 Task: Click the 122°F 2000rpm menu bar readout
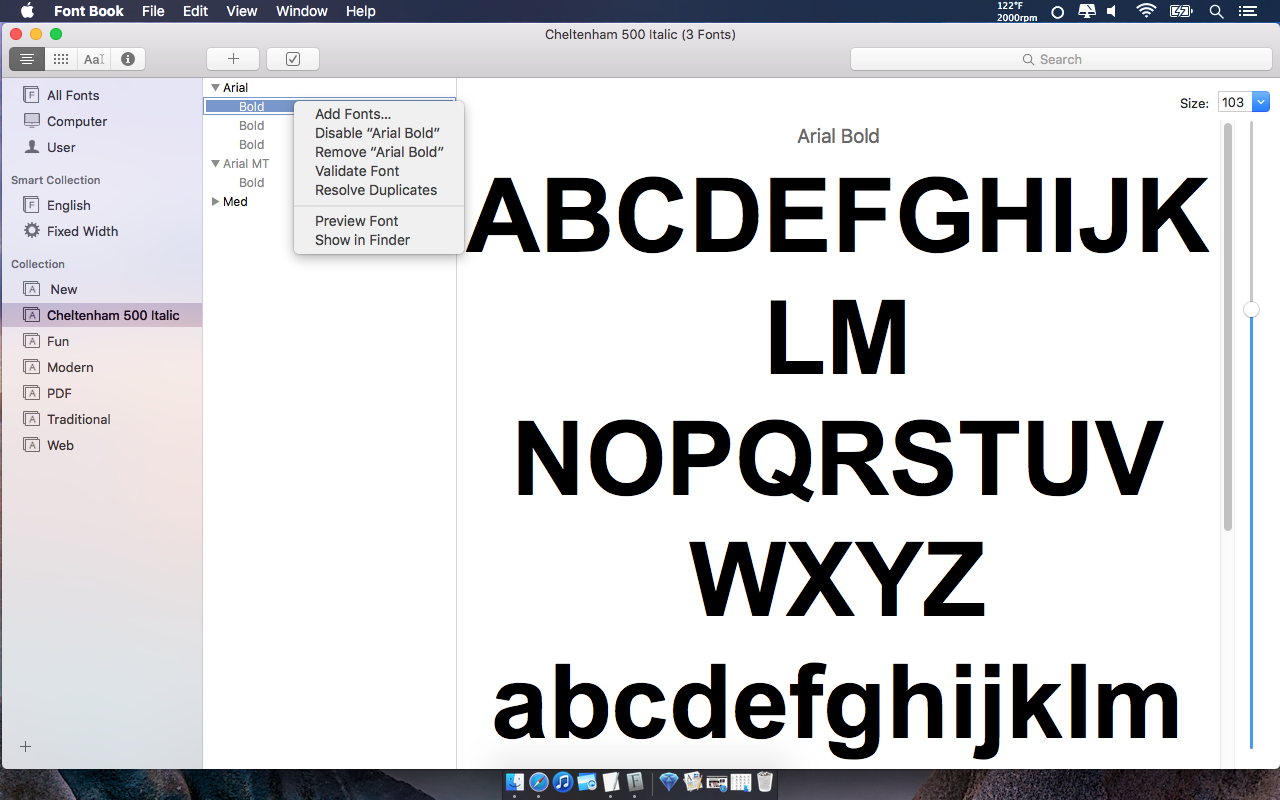(x=1017, y=11)
